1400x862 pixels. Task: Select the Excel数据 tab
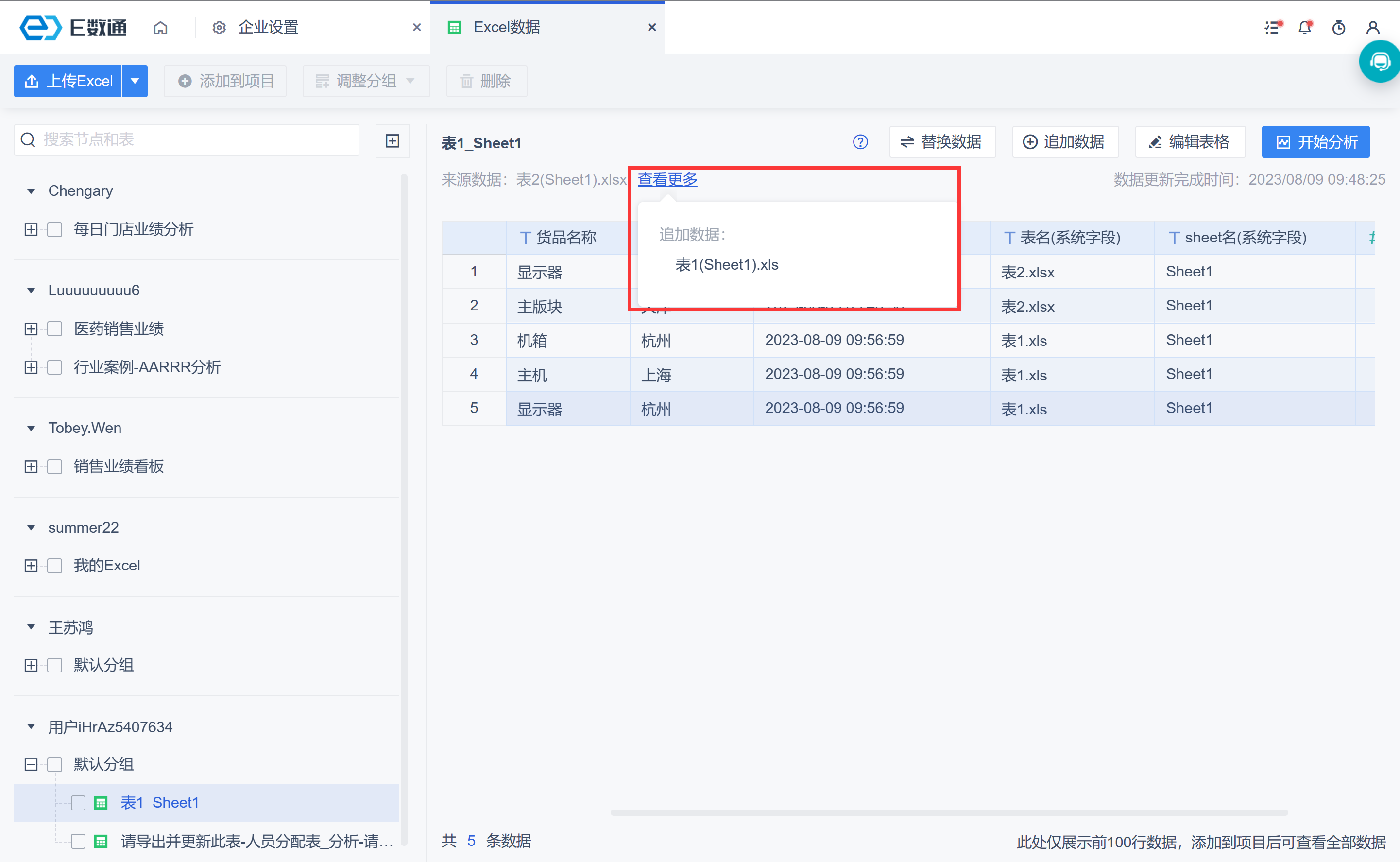click(x=506, y=27)
